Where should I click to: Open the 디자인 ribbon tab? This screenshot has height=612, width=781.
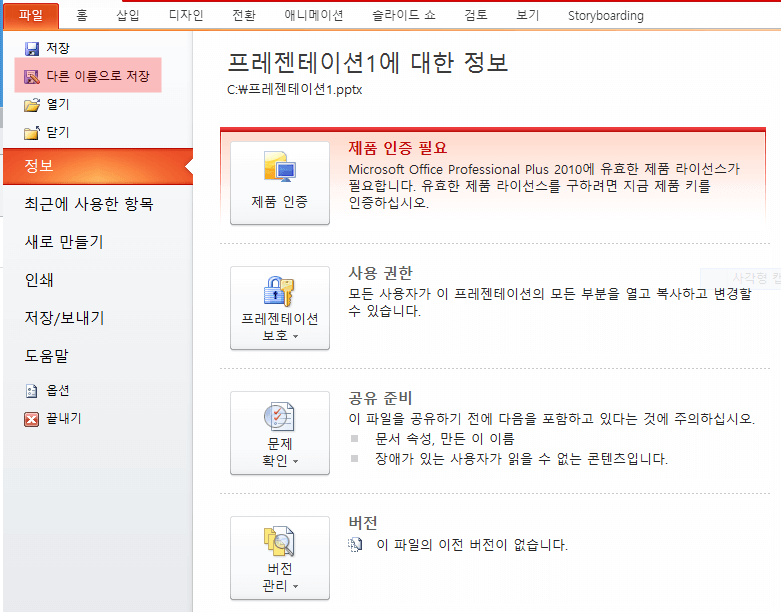coord(186,15)
